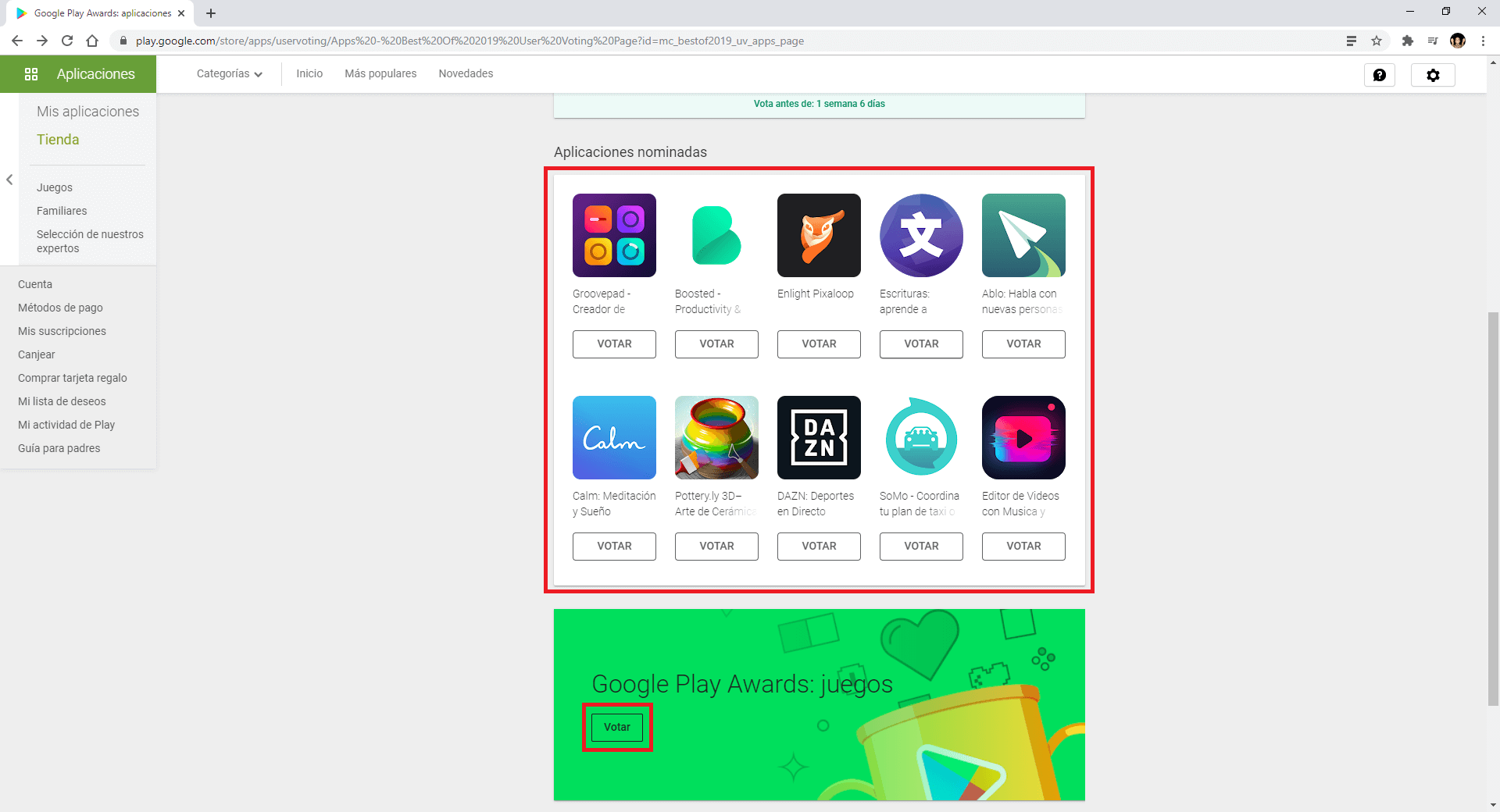This screenshot has height=812, width=1500.
Task: Bookmark this page with the star icon
Action: [1377, 41]
